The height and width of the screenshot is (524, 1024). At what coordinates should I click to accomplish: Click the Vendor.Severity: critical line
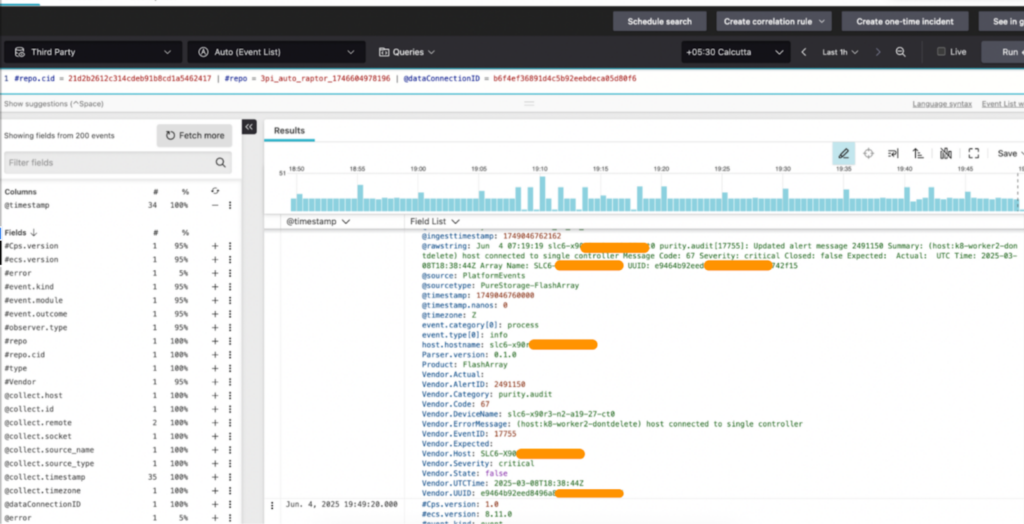coord(478,464)
